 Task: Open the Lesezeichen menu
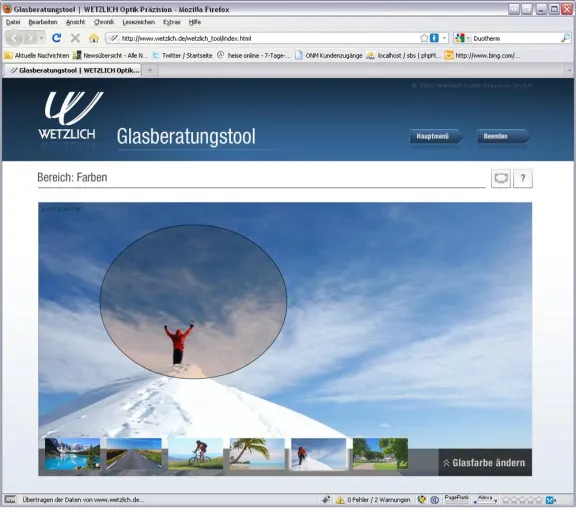pos(138,22)
